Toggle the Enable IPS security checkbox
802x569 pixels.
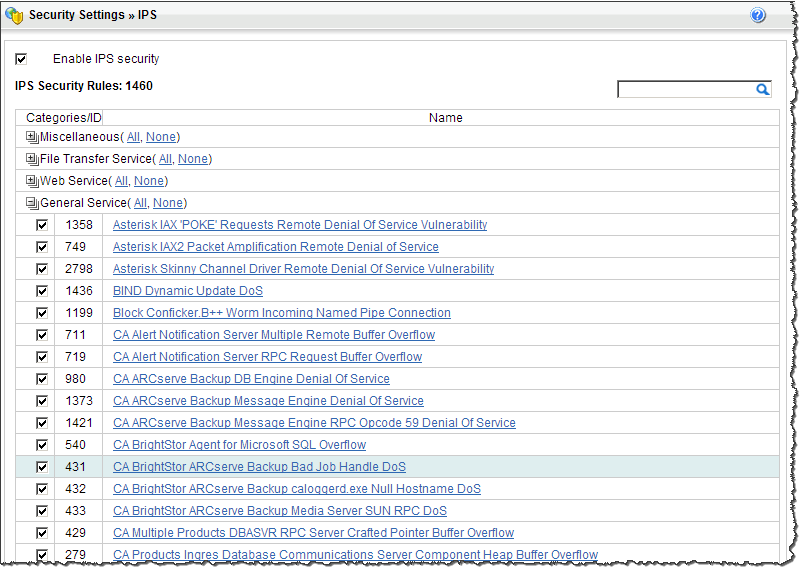pyautogui.click(x=22, y=59)
